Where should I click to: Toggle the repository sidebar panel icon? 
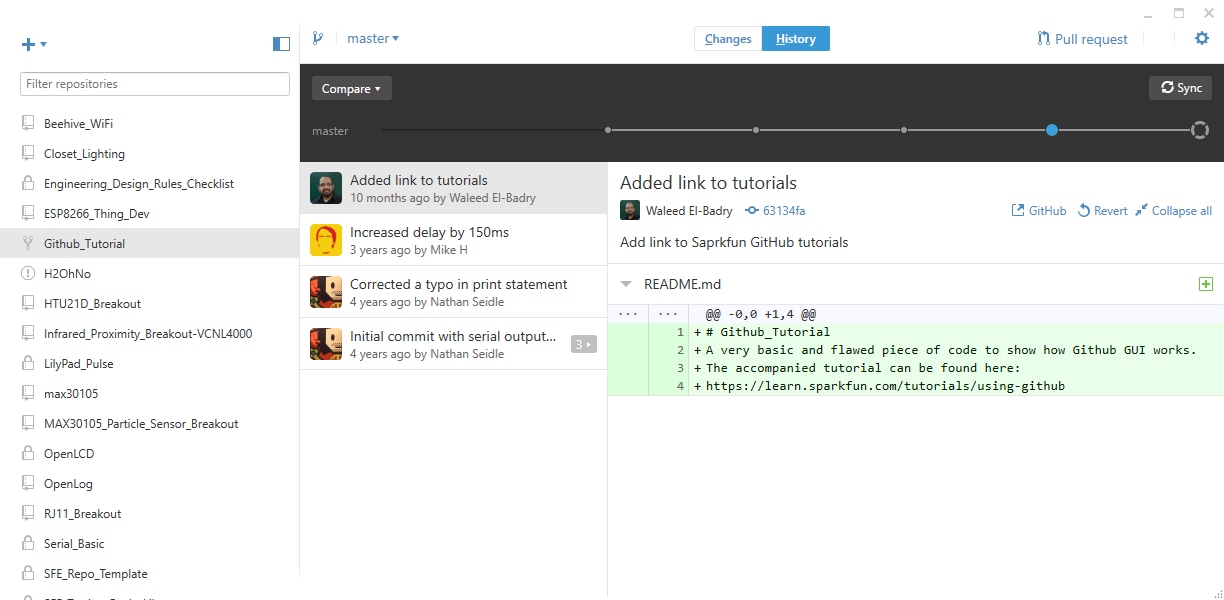pyautogui.click(x=281, y=44)
